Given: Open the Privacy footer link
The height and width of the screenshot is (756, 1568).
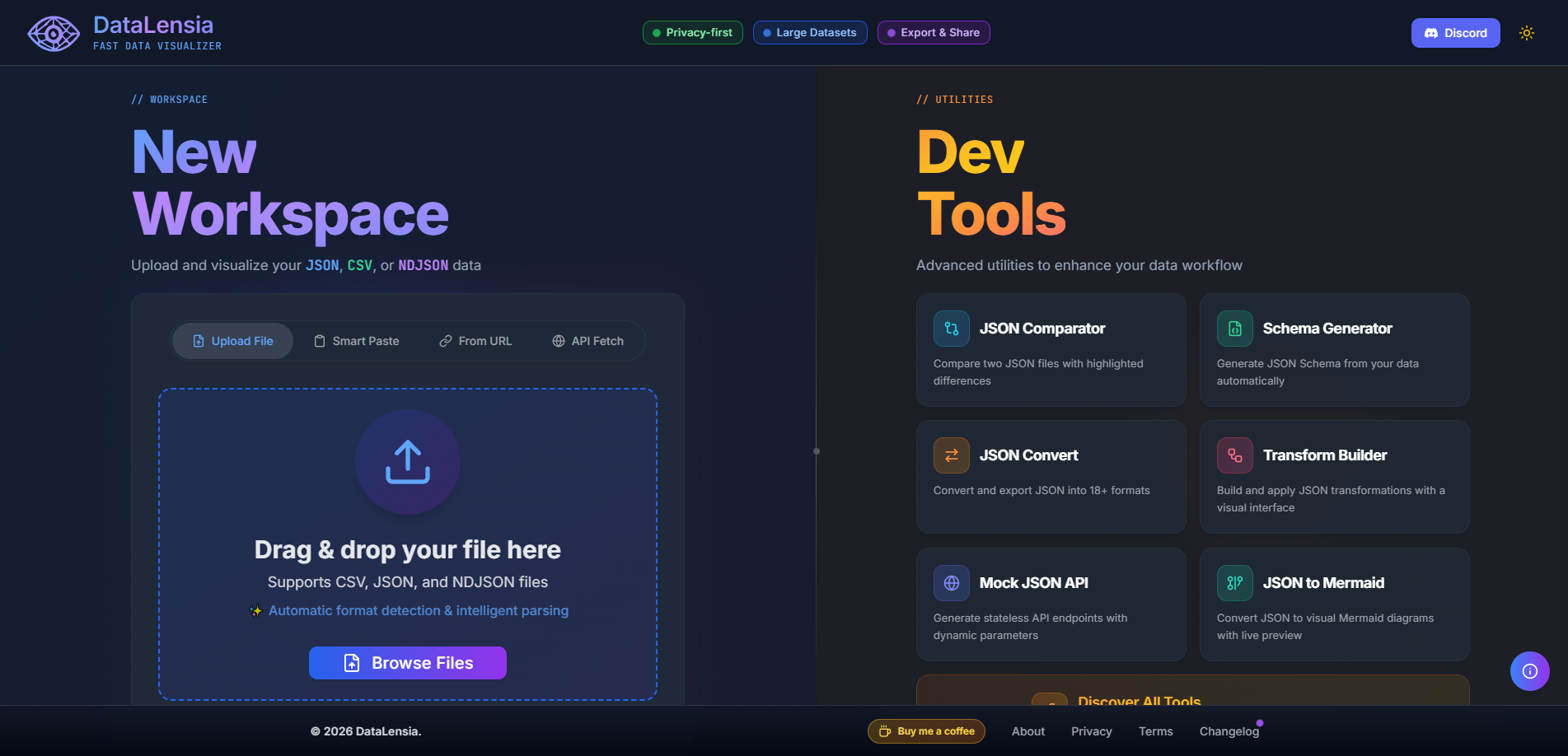Looking at the screenshot, I should [1092, 731].
